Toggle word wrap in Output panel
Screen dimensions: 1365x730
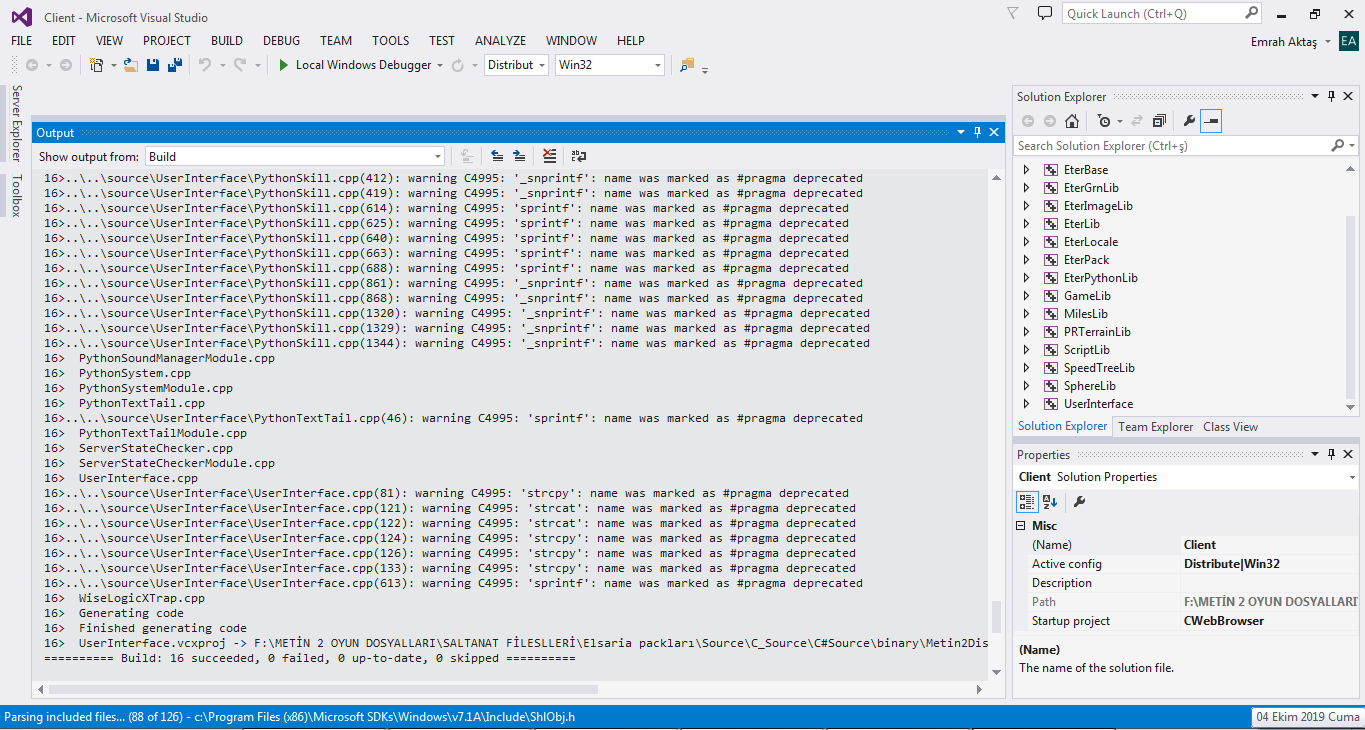click(x=579, y=156)
